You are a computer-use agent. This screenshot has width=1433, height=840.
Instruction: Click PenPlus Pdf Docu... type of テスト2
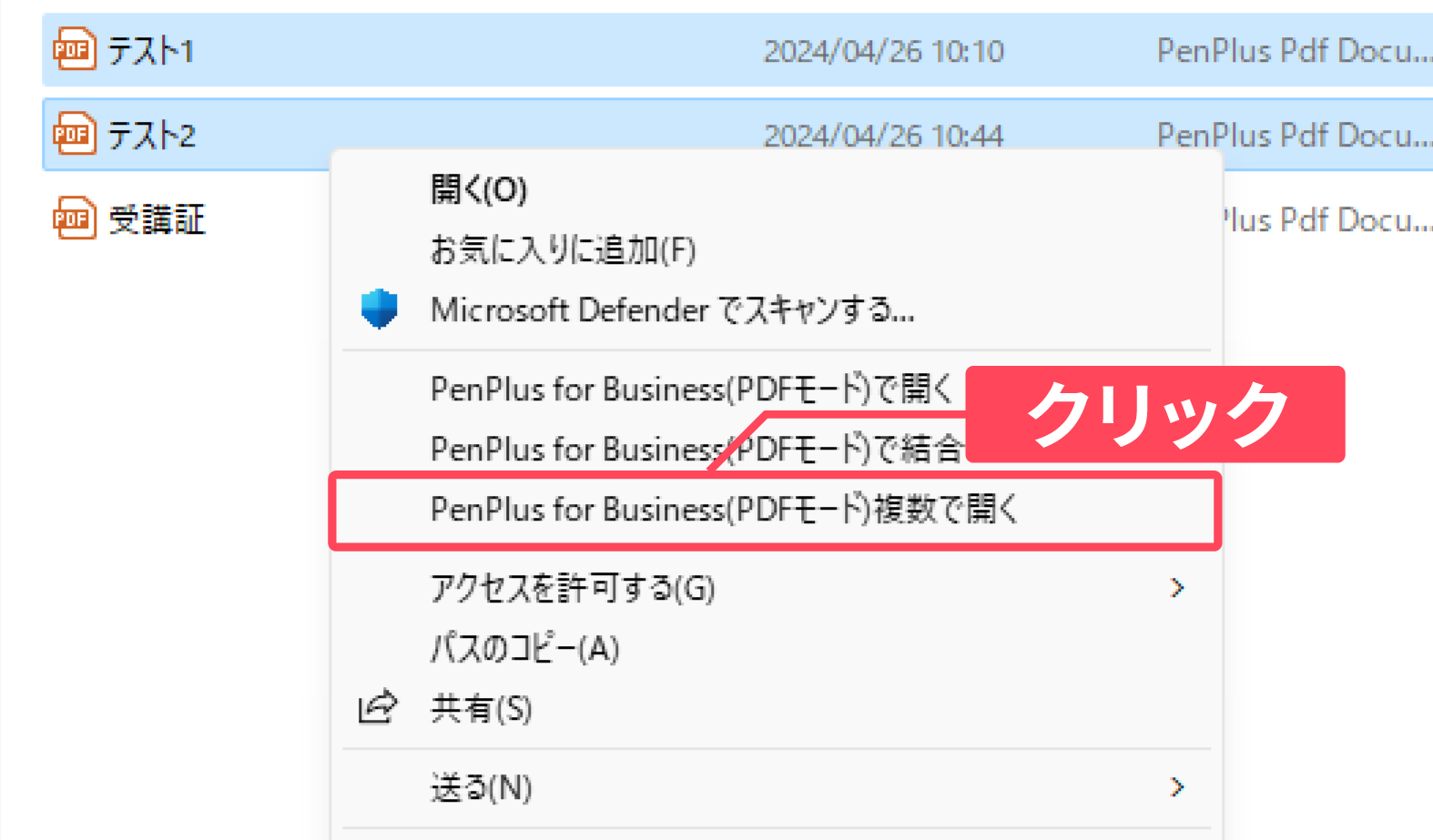1294,136
